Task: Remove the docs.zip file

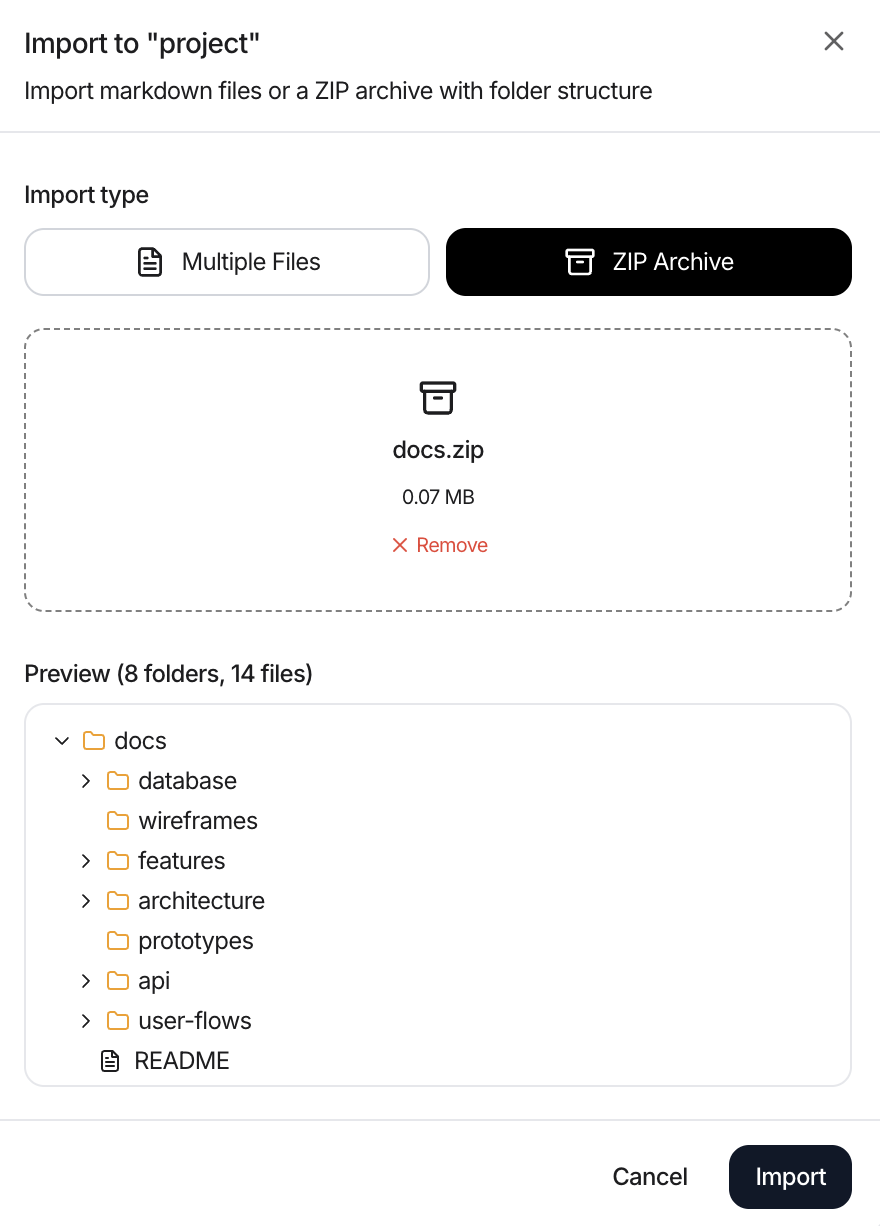Action: tap(438, 544)
